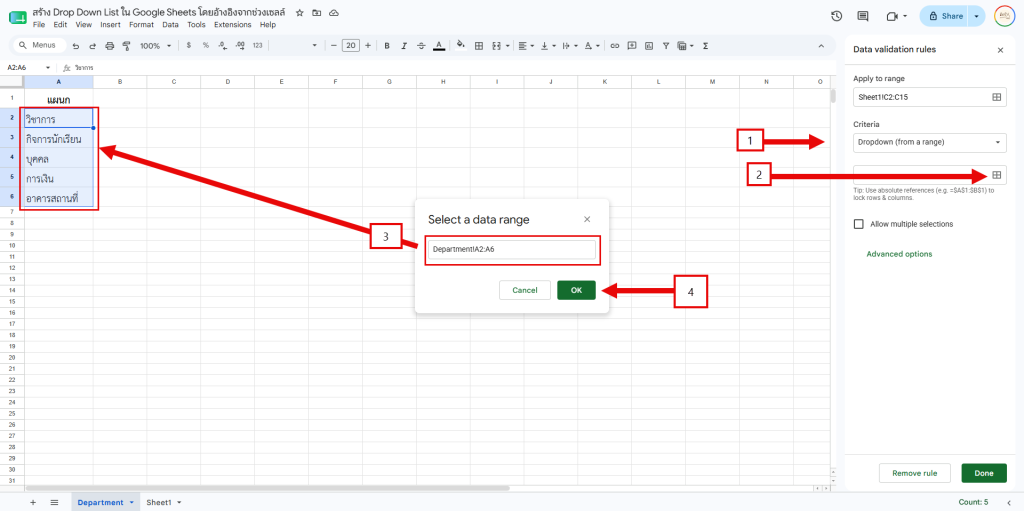
Task: Open the Data menu
Action: tap(170, 25)
